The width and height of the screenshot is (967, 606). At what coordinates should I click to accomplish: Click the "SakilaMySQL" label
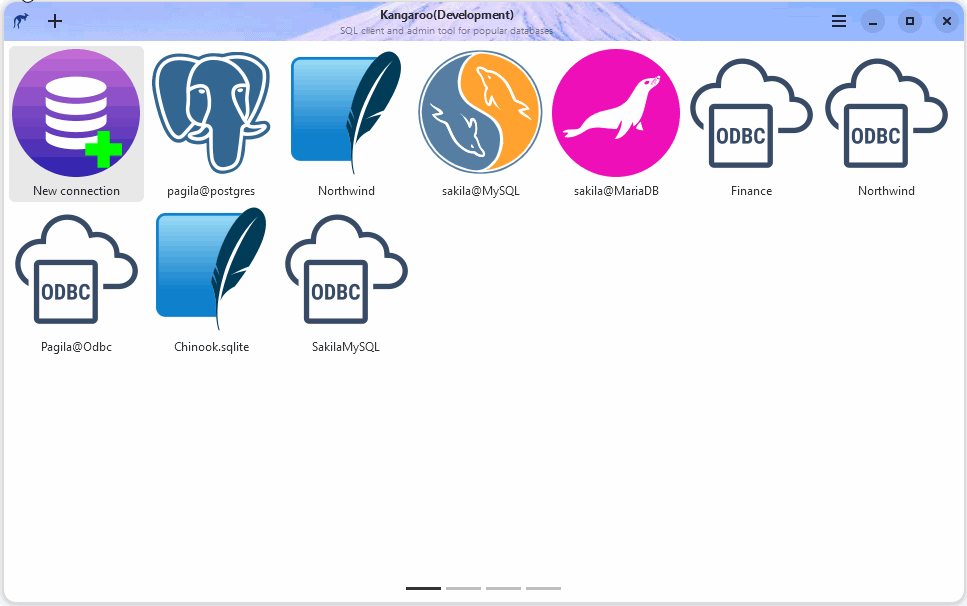pyautogui.click(x=346, y=347)
